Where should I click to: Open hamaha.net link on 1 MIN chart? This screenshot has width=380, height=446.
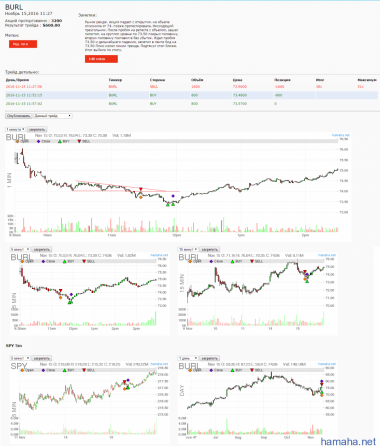tap(340, 135)
